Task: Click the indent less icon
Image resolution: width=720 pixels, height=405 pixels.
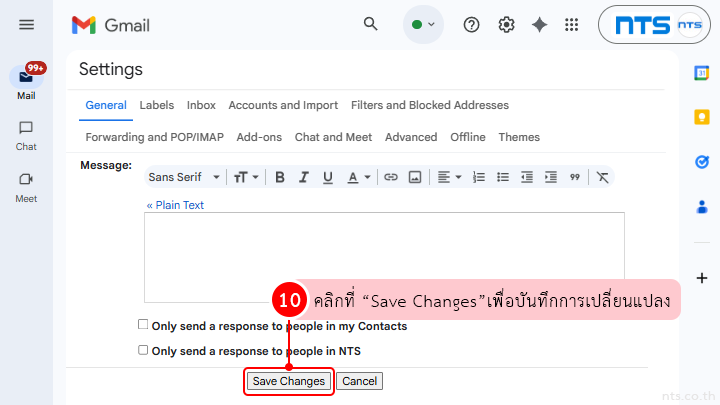Action: point(527,177)
